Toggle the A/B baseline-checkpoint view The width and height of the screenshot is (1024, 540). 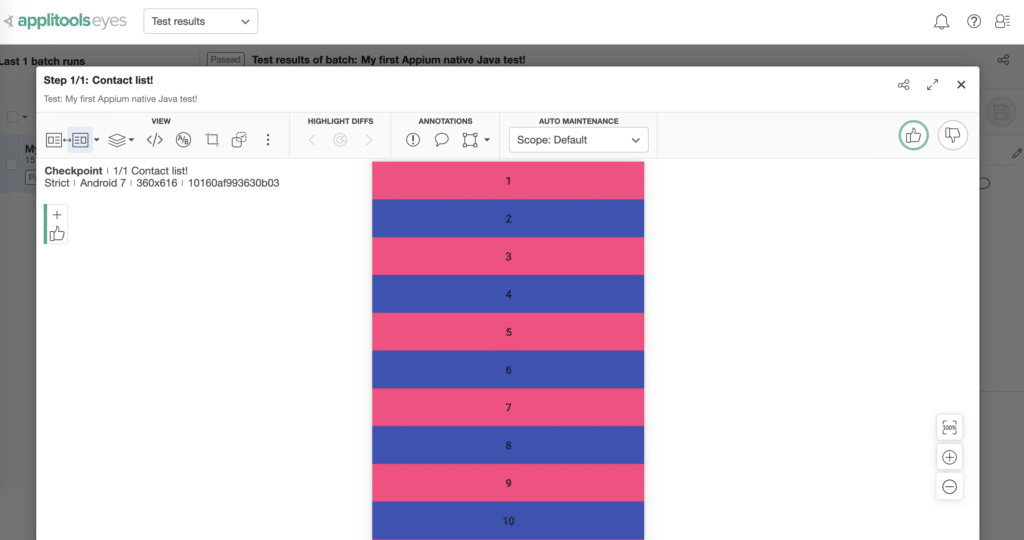[x=184, y=140]
